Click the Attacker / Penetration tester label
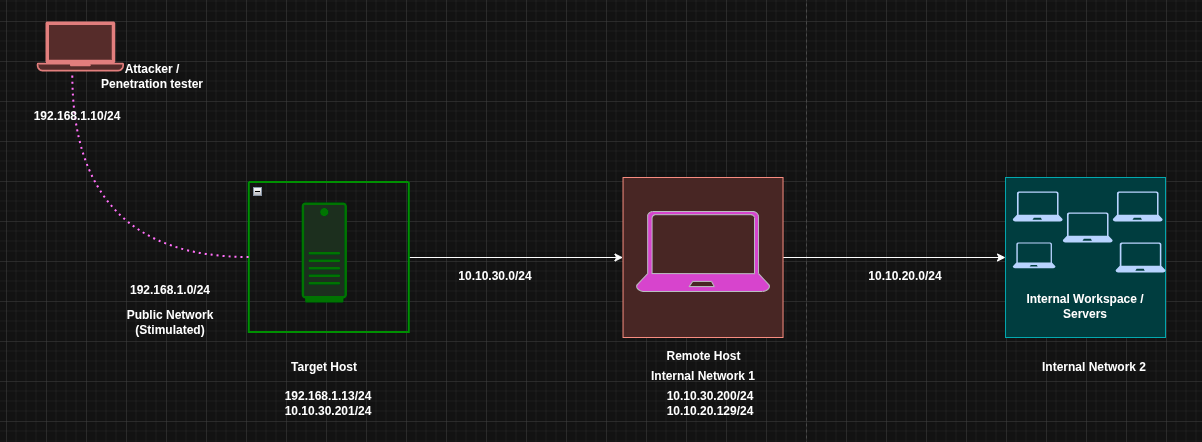The image size is (1202, 442). tap(152, 77)
